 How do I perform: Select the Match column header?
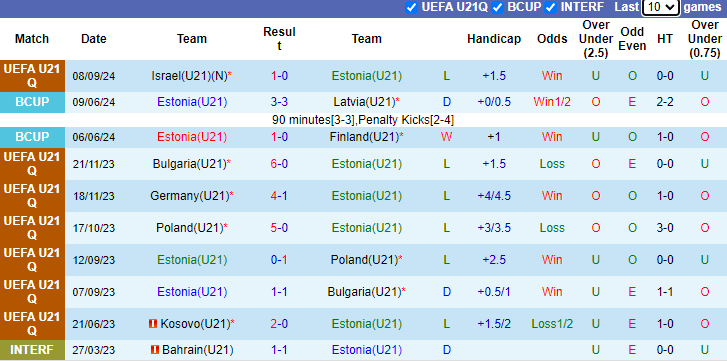(32, 39)
